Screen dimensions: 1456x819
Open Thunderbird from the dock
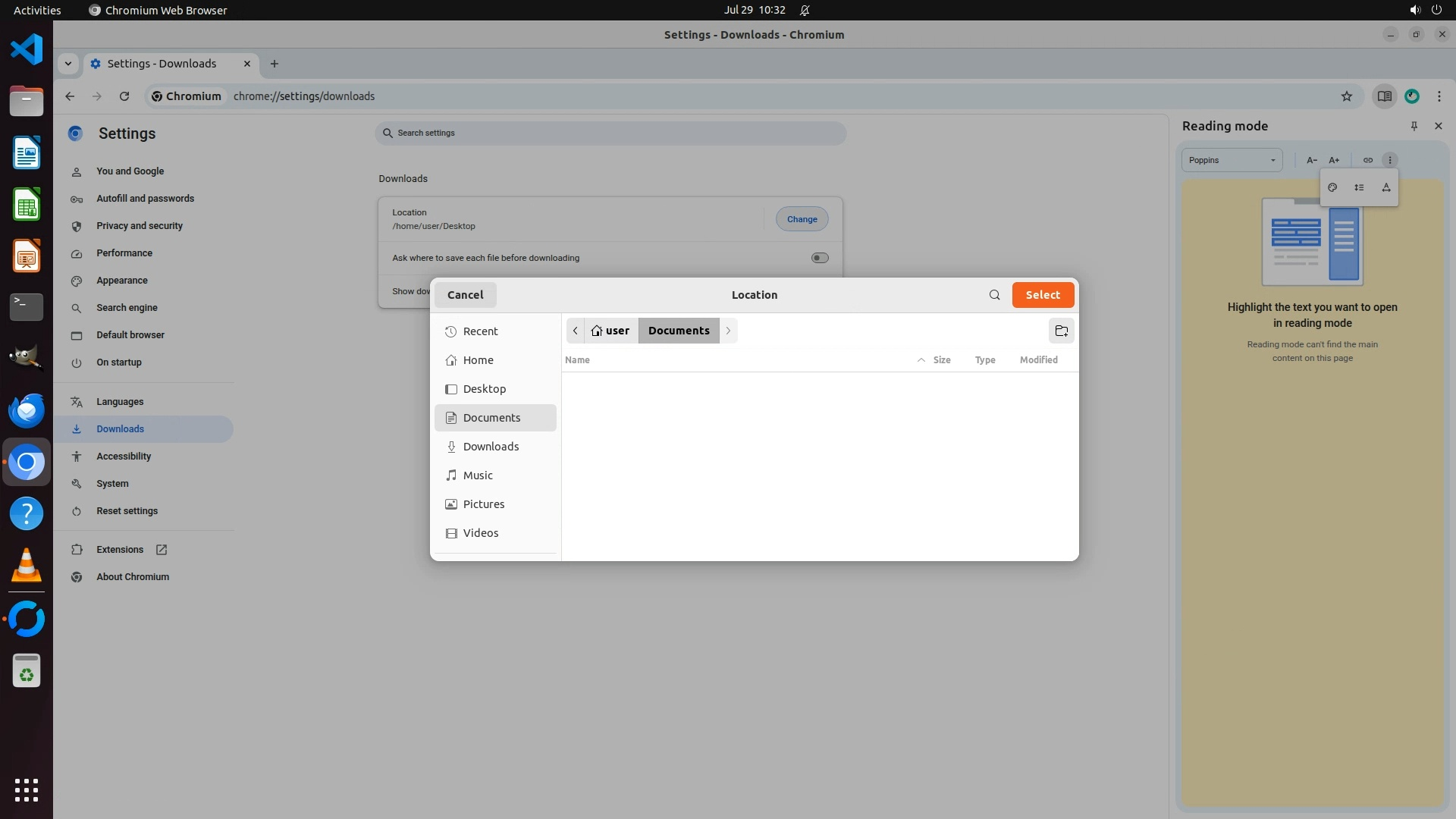[27, 410]
